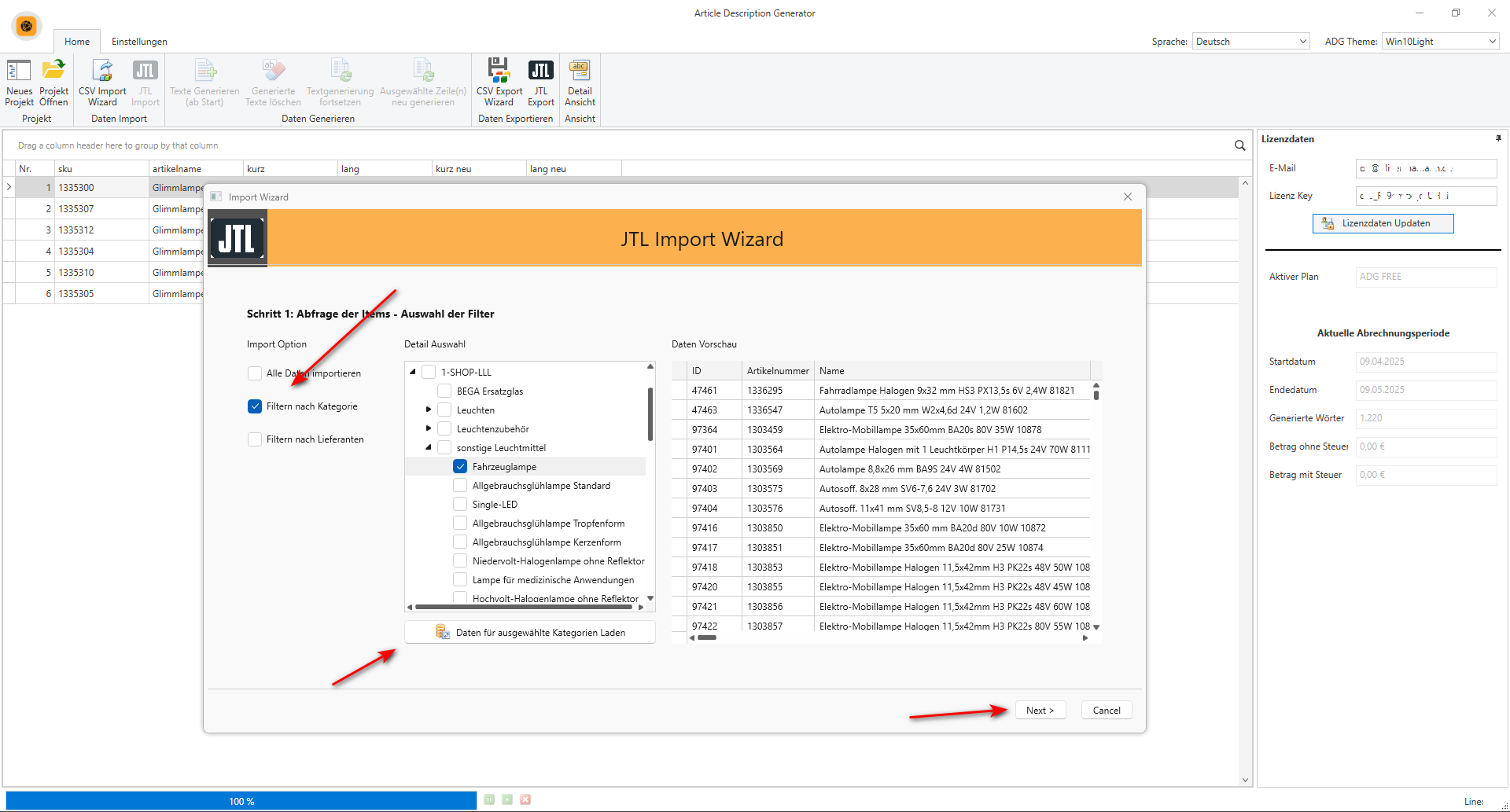The image size is (1510, 812).
Task: Click Lizenzdaten Updaten button
Action: point(1383,223)
